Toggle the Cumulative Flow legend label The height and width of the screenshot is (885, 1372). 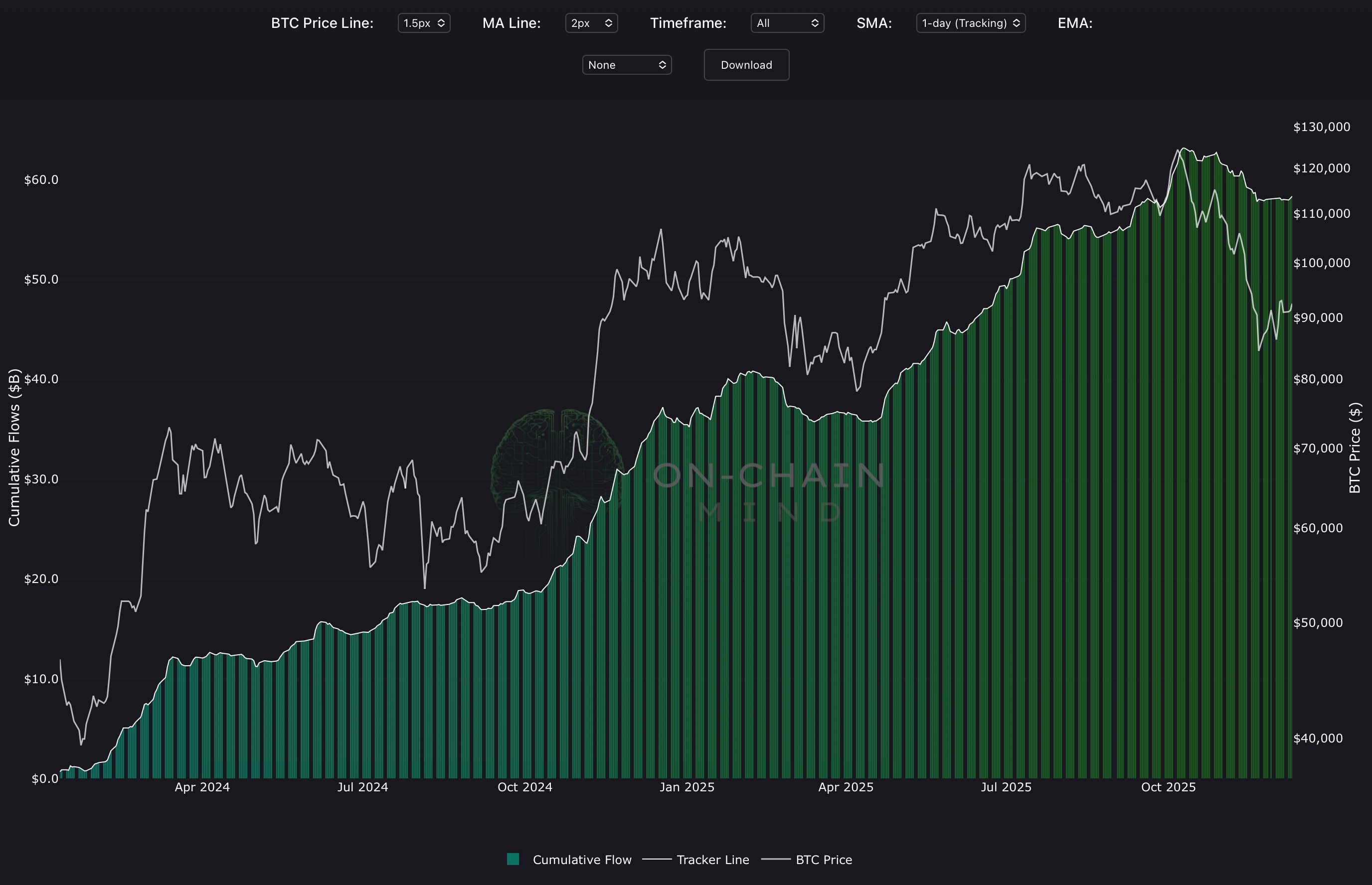pos(582,860)
